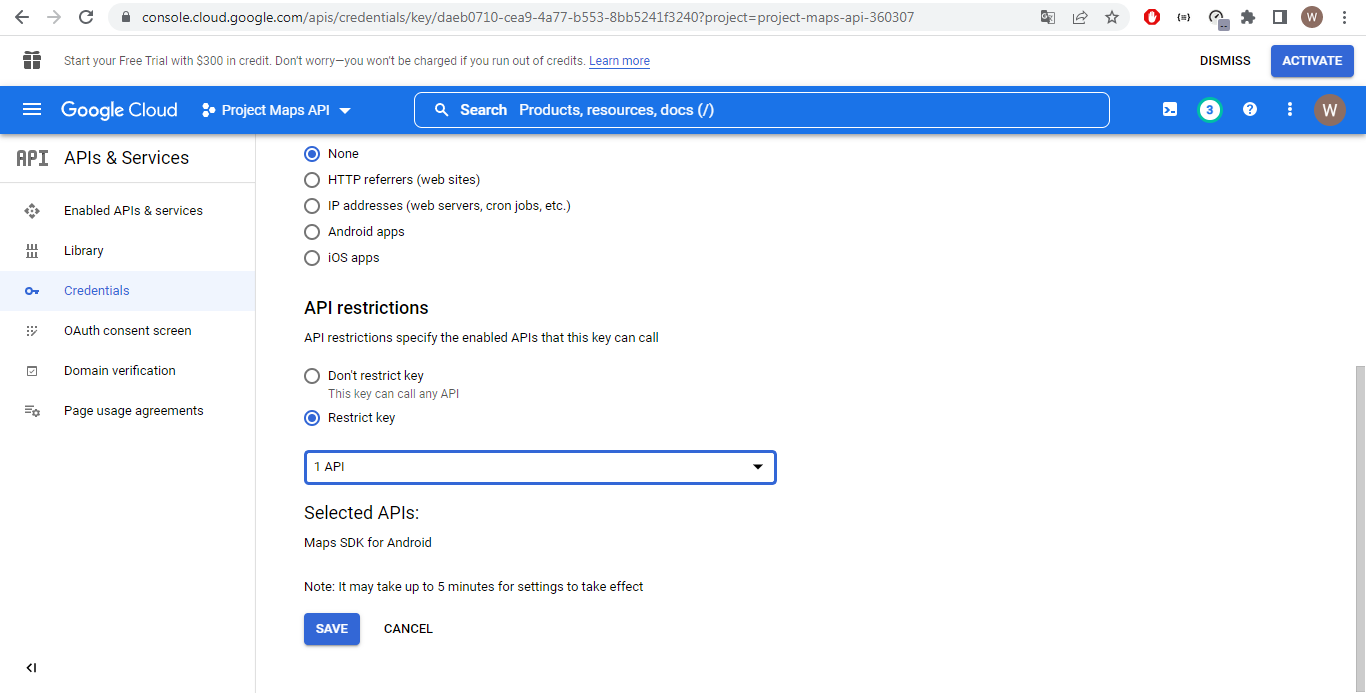Open the Extensions puzzle menu
Screen dimensions: 1366x693
tap(1248, 17)
